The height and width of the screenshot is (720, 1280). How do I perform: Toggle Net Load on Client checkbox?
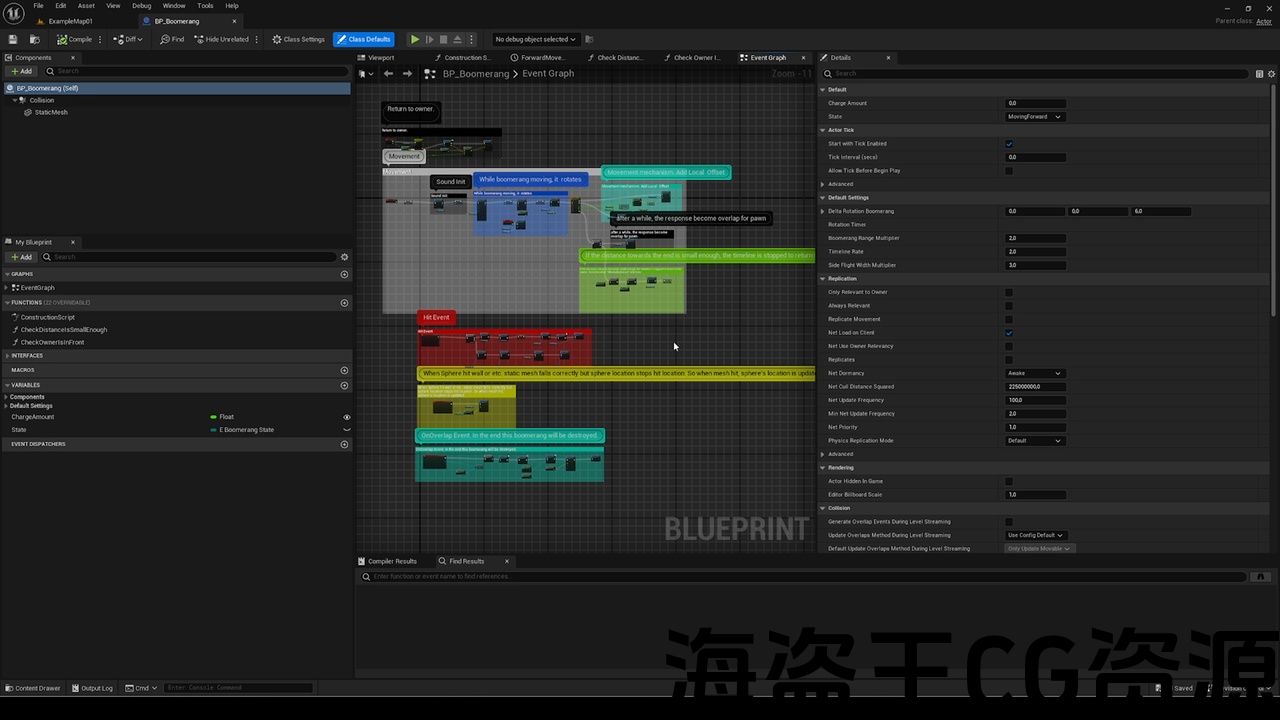click(x=1008, y=333)
